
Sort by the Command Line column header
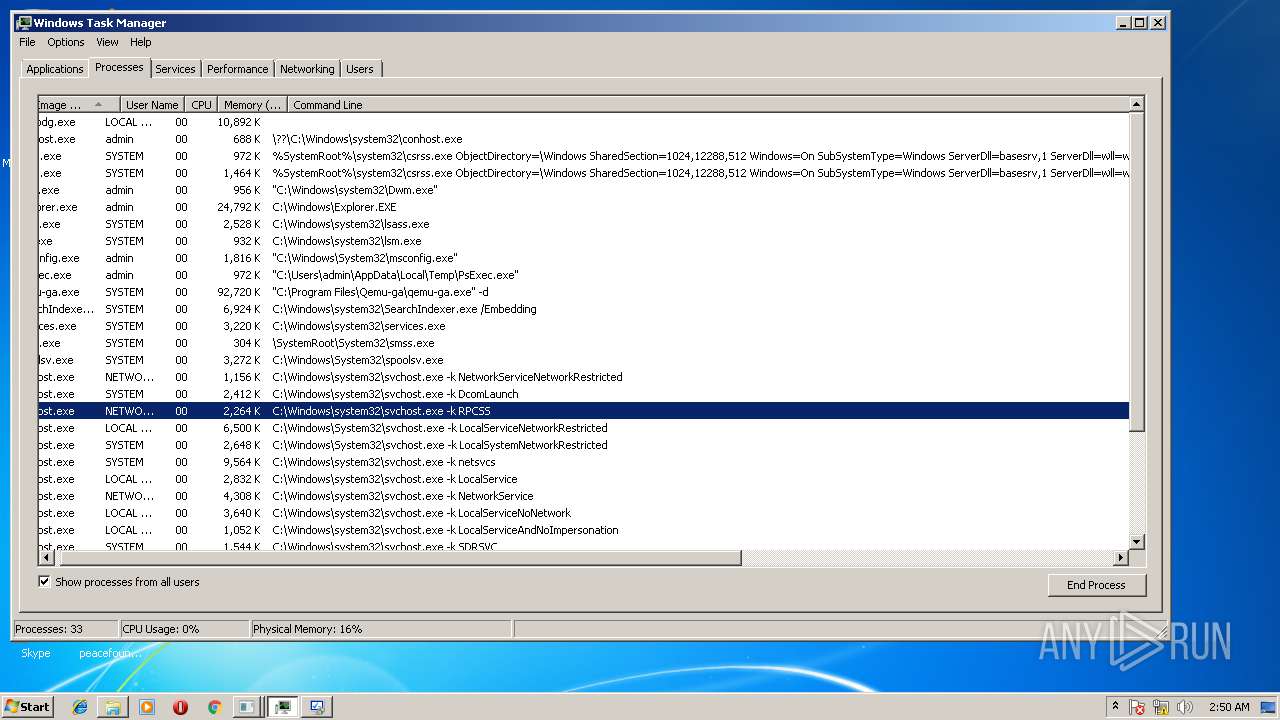tap(707, 104)
